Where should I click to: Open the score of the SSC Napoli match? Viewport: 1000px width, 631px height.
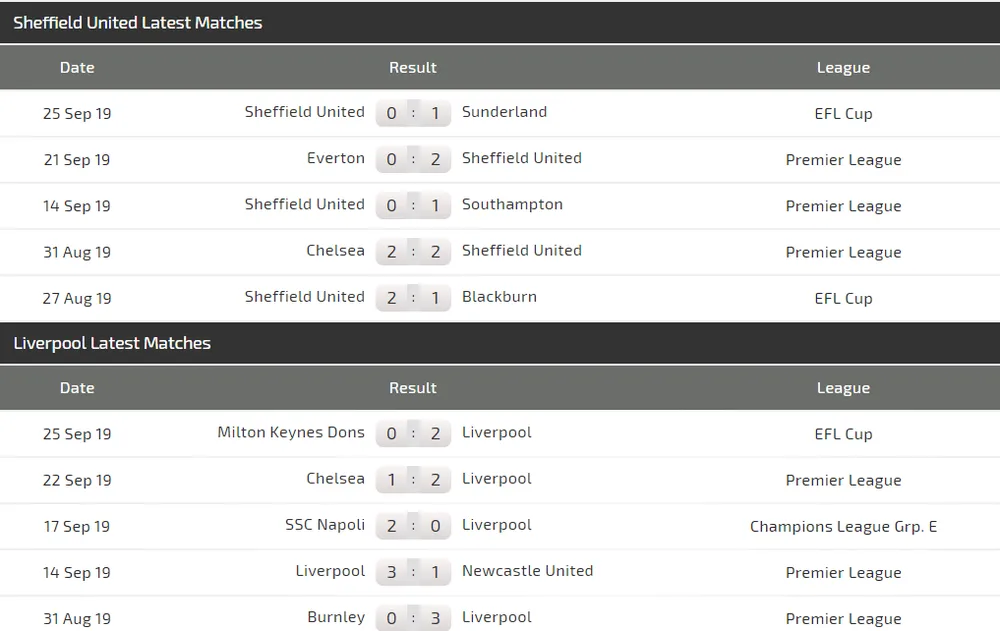point(413,526)
